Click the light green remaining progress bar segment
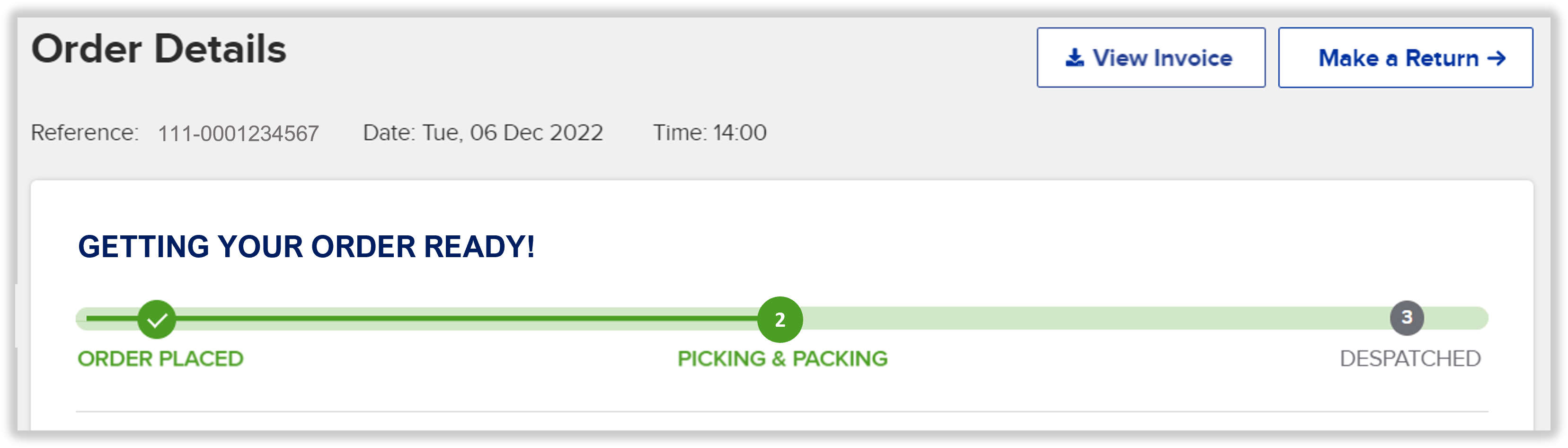This screenshot has width=1568, height=448. tap(1096, 318)
